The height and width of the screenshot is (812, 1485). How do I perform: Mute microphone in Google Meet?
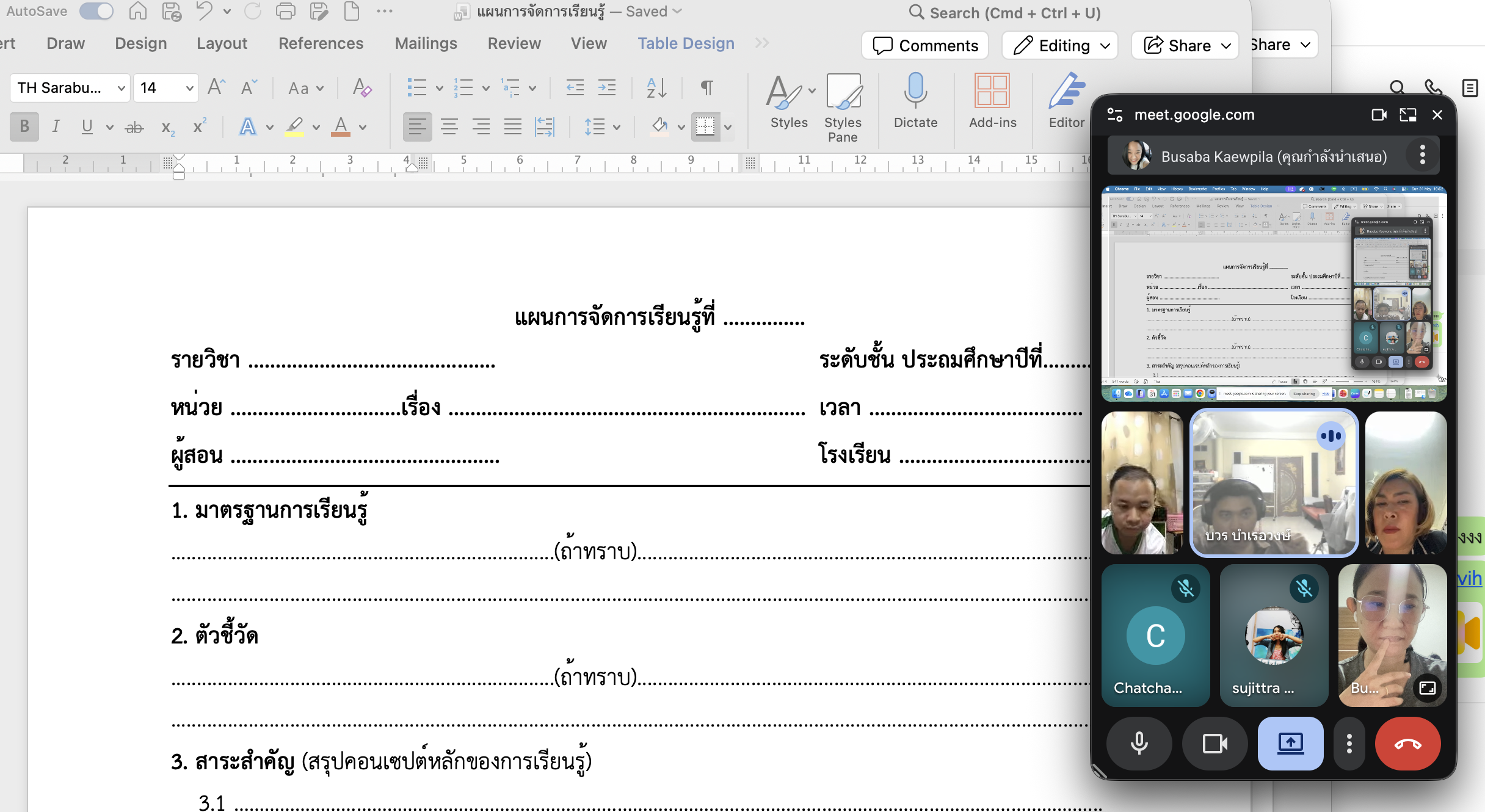pyautogui.click(x=1139, y=743)
